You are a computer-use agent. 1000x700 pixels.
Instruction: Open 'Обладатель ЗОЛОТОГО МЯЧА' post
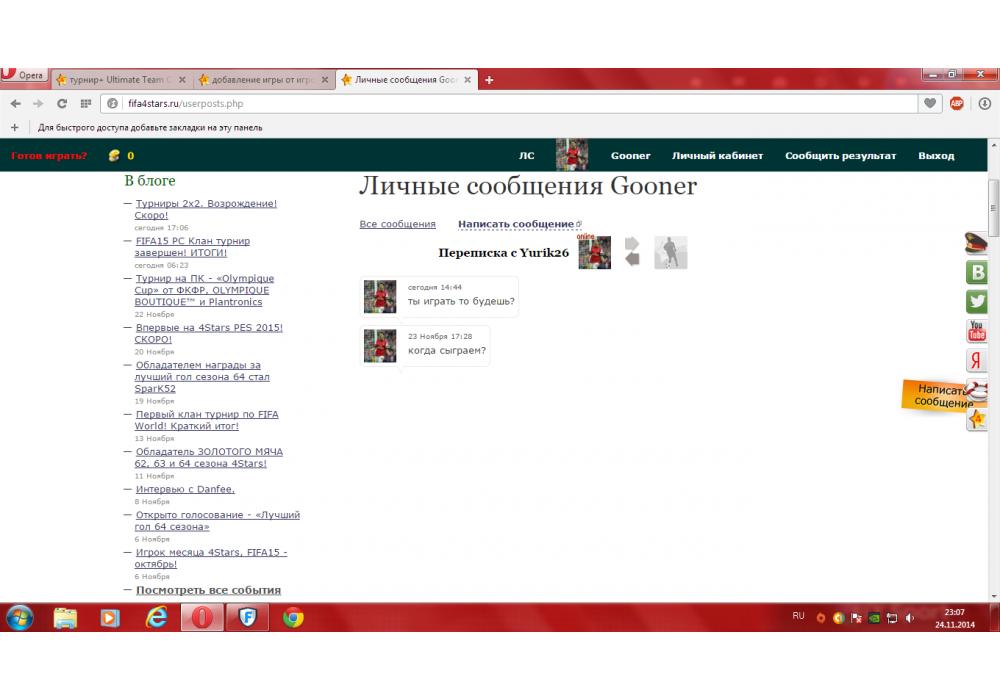pyautogui.click(x=209, y=457)
